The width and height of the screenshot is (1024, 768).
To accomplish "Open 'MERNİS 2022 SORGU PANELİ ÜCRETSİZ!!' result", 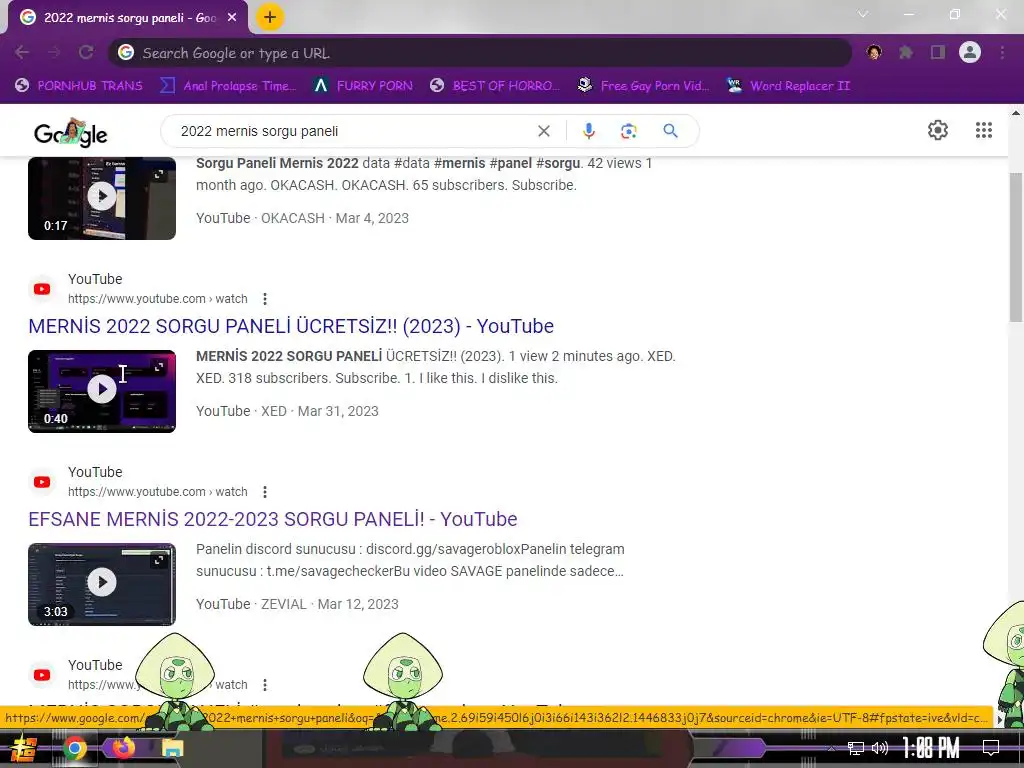I will 291,326.
